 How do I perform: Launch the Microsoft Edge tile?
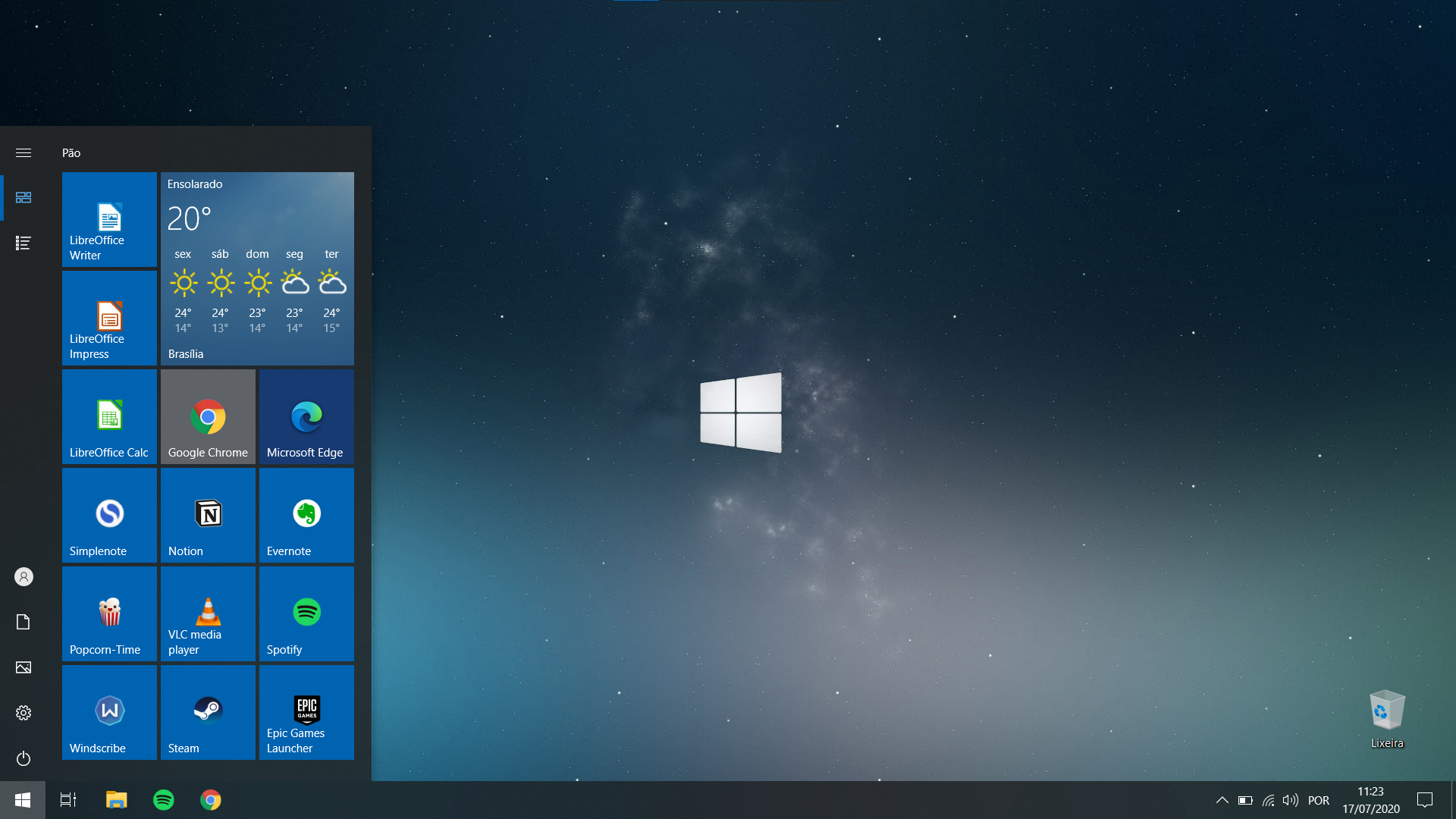pos(306,416)
